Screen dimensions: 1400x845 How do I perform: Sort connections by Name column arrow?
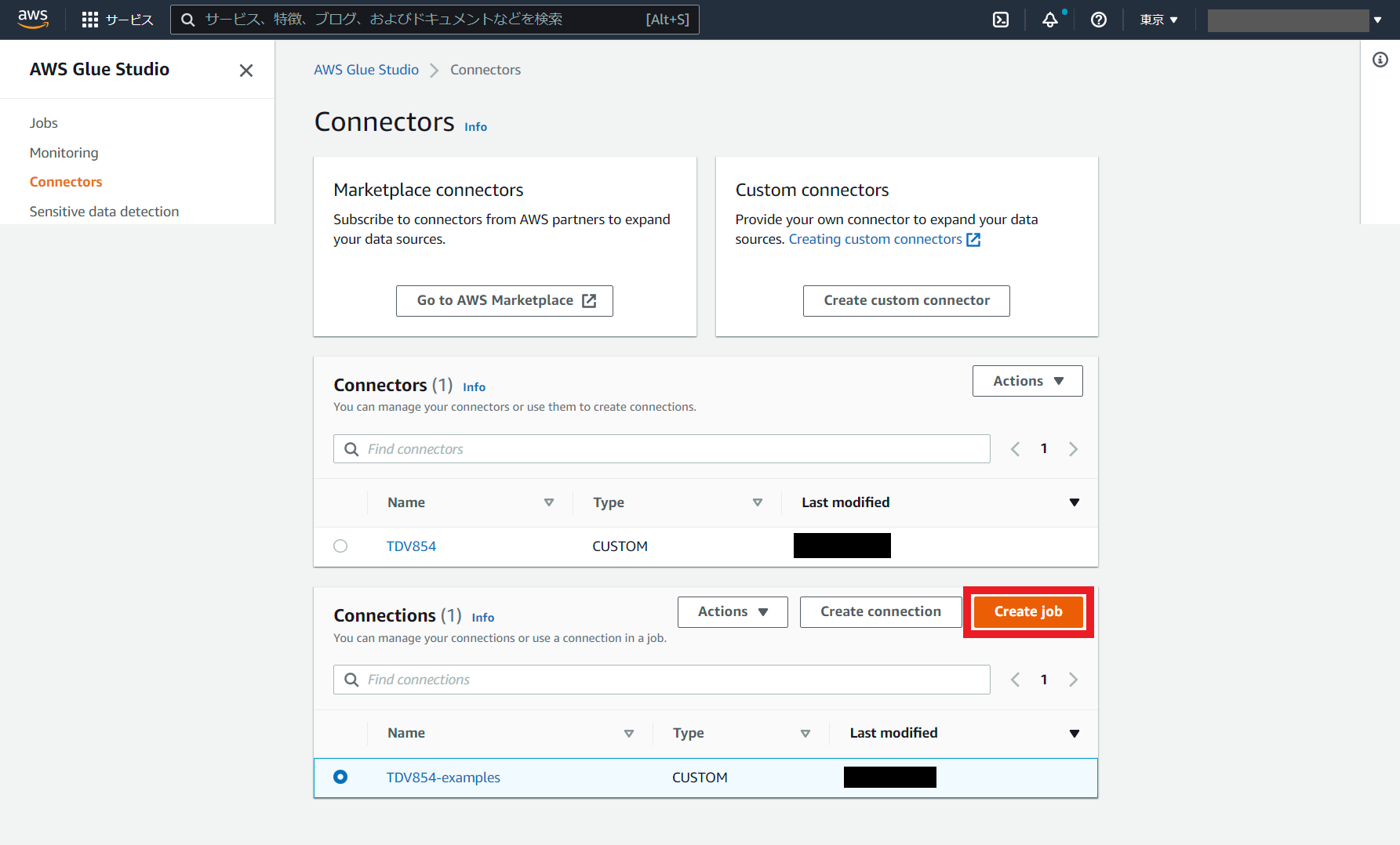click(x=629, y=734)
